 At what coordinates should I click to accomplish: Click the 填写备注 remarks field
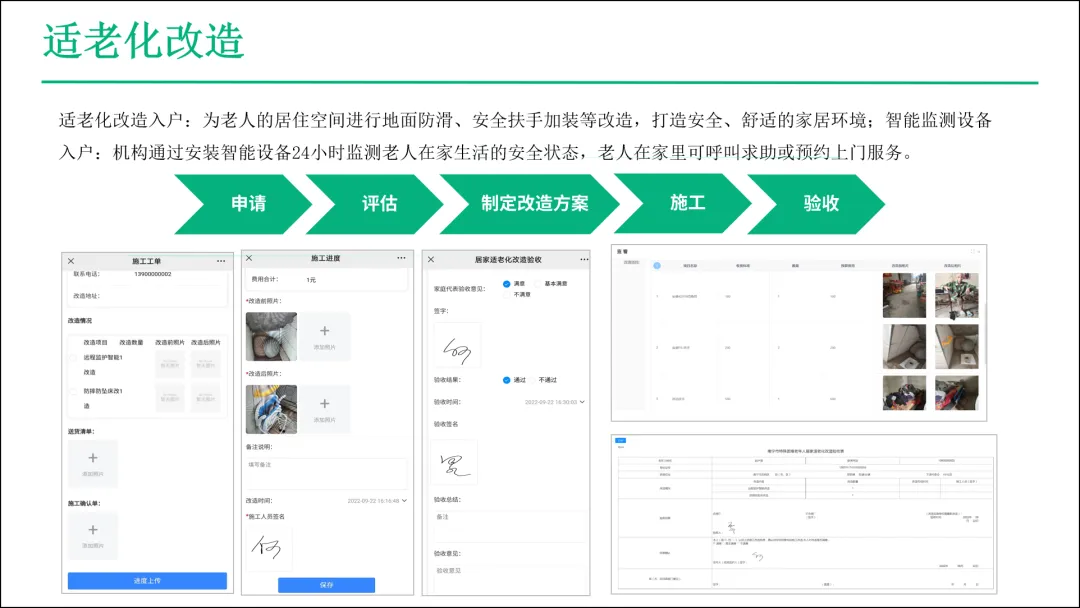326,473
